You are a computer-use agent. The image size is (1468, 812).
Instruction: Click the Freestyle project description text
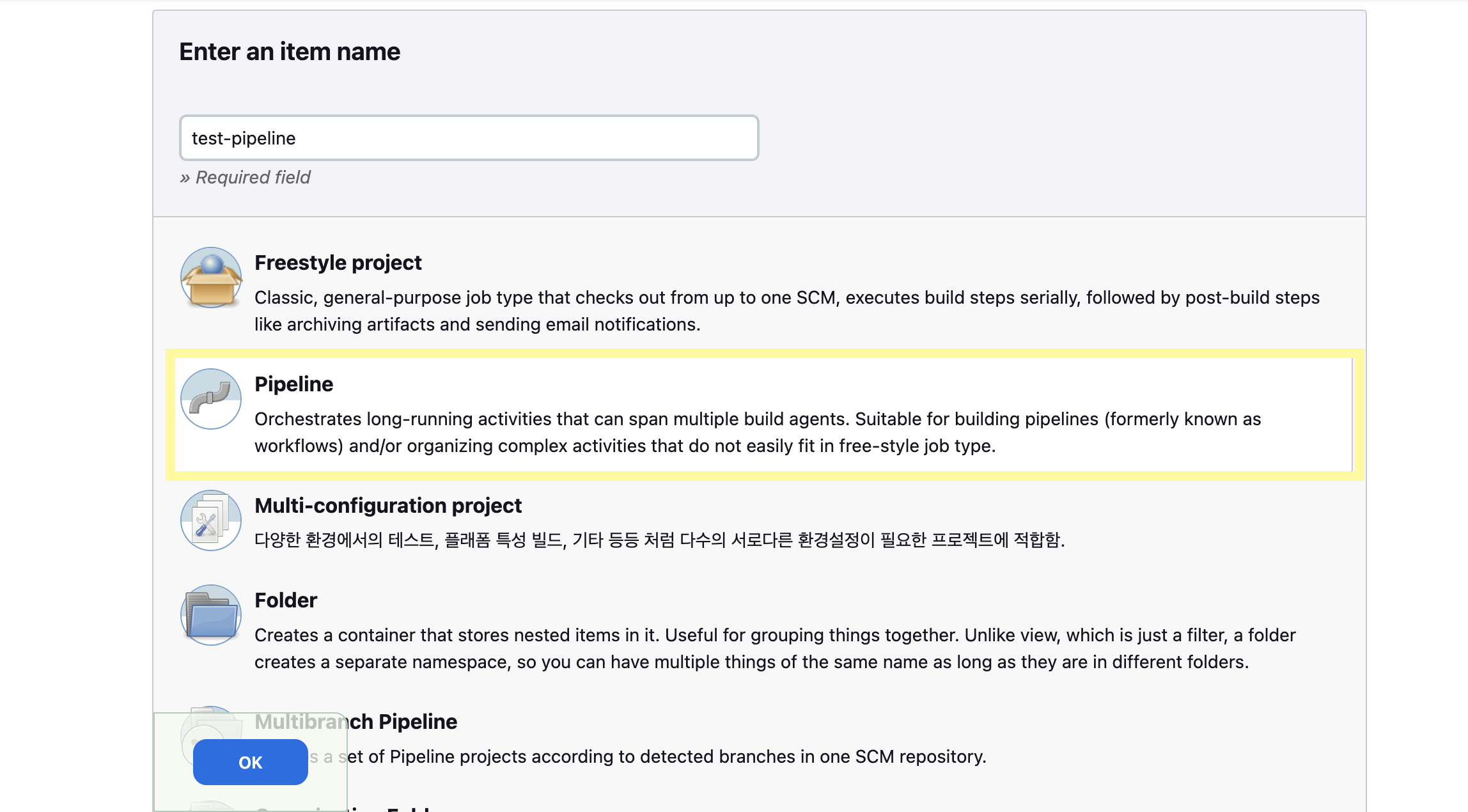(x=787, y=311)
